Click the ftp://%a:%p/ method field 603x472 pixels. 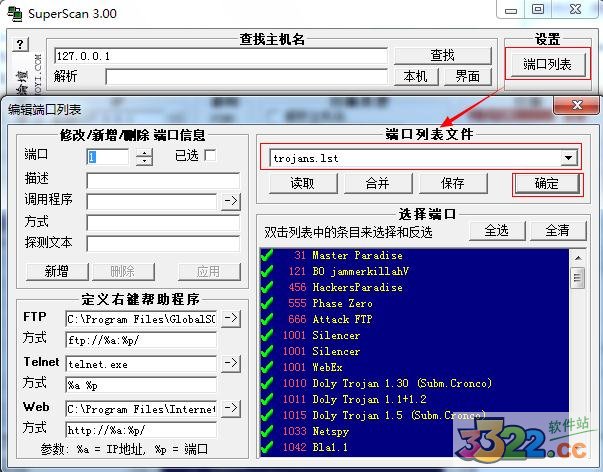pyautogui.click(x=141, y=340)
